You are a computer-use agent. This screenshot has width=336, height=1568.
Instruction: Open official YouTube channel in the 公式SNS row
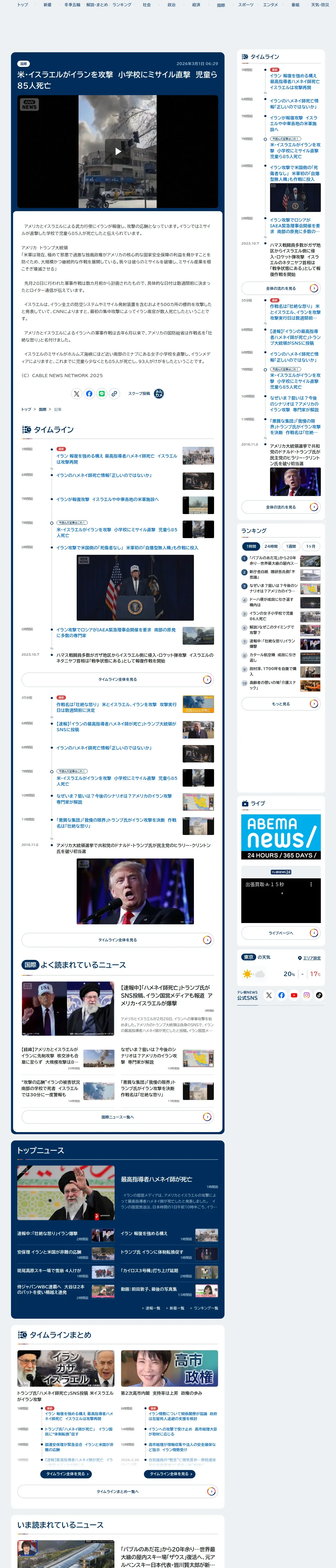click(x=294, y=995)
